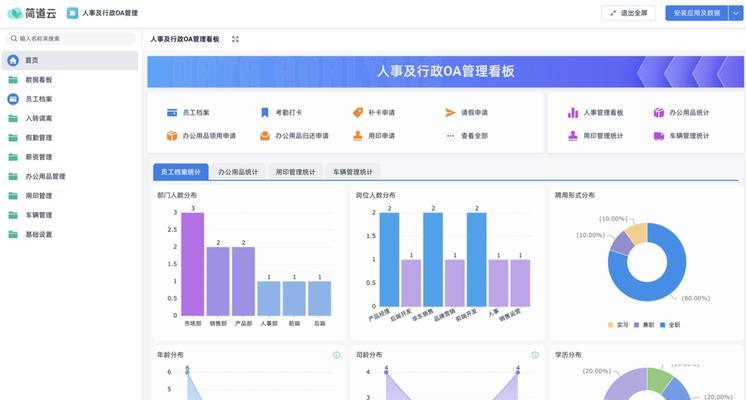The height and width of the screenshot is (400, 746).
Task: Click the 人事部 axis label
Action: click(x=269, y=323)
